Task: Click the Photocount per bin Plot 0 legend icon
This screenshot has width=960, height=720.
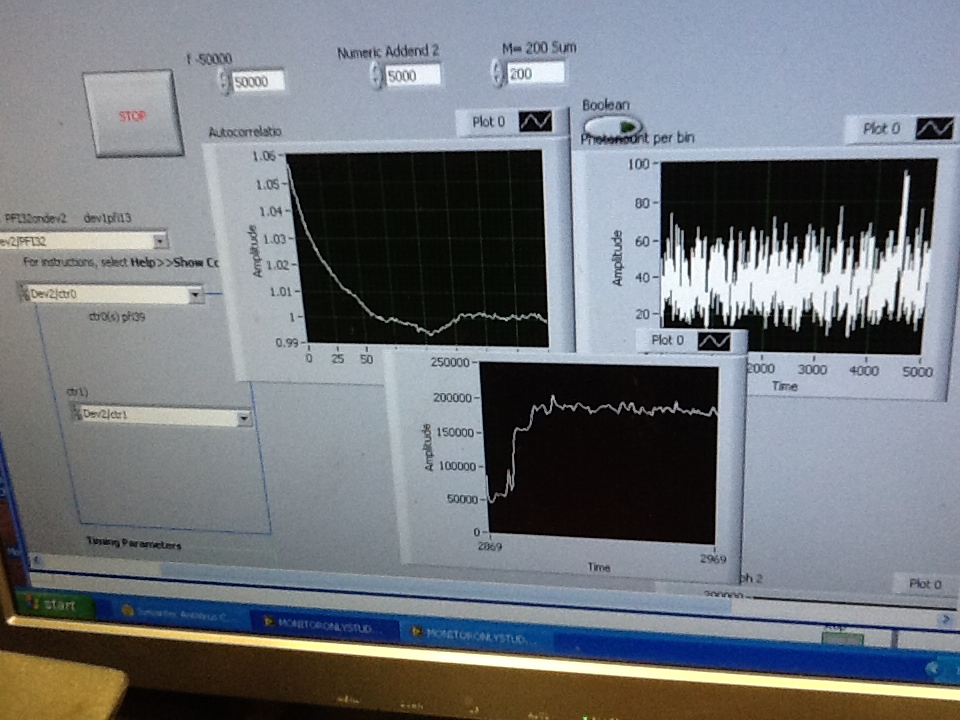Action: tap(934, 129)
